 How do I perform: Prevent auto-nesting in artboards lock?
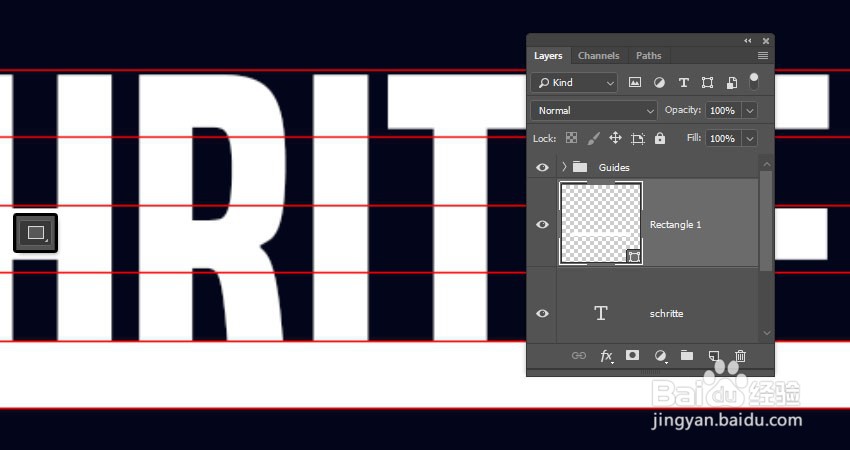pyautogui.click(x=638, y=139)
